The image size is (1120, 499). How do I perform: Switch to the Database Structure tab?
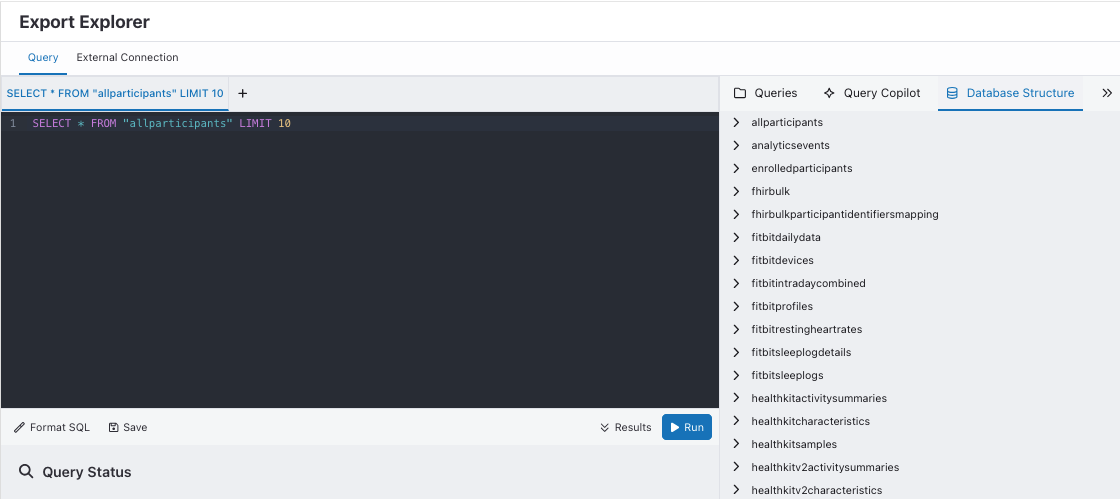click(x=1010, y=93)
